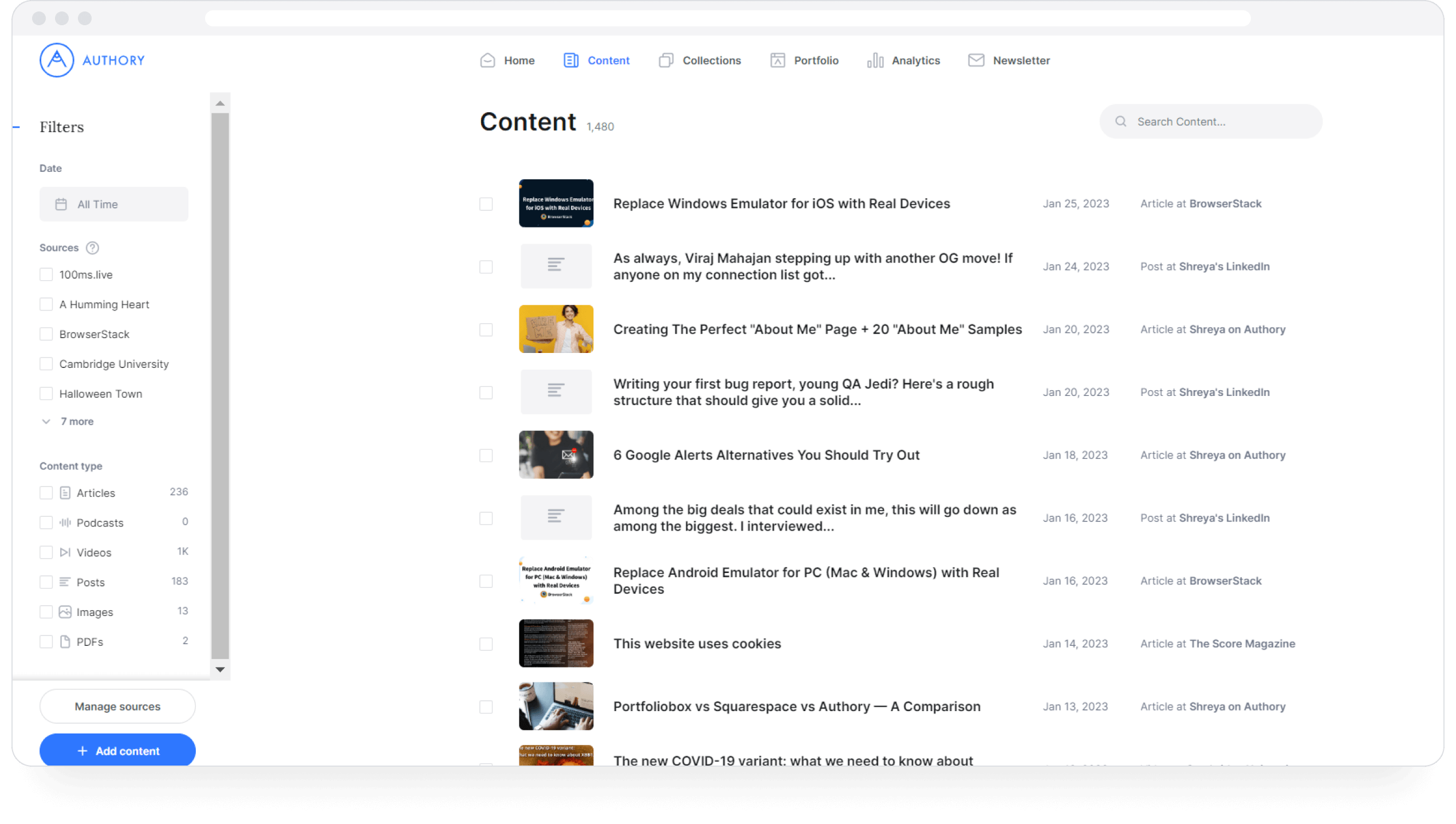
Task: Click the Videos play icon
Action: [x=65, y=552]
